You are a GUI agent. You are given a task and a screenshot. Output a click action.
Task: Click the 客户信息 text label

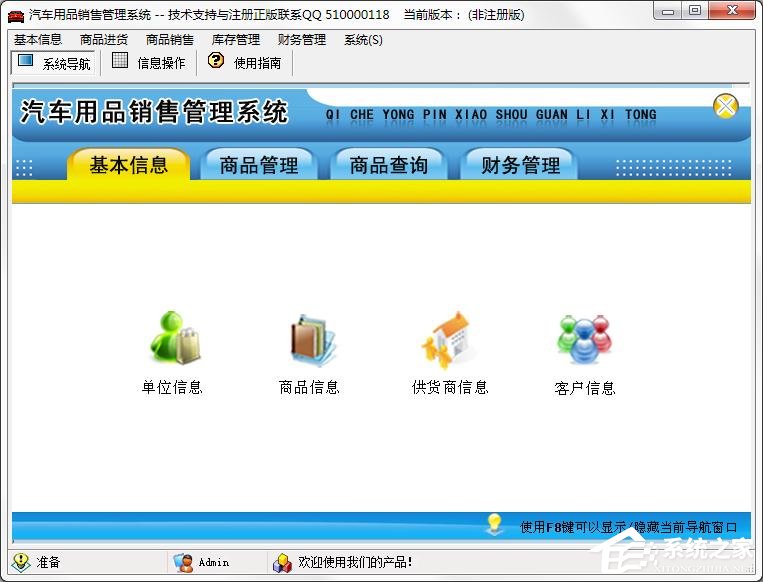click(x=584, y=388)
